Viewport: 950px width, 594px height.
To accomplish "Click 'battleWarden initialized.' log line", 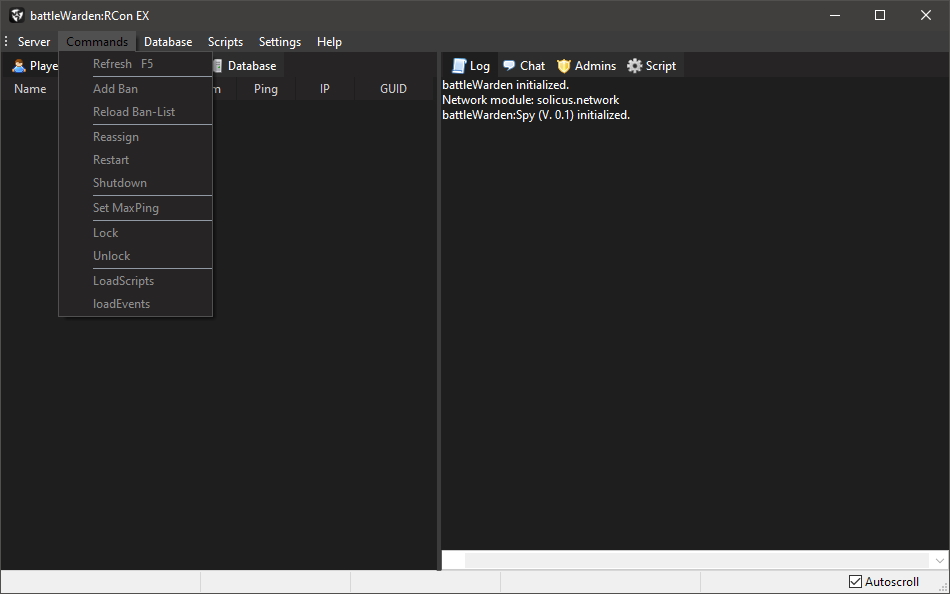I will [505, 85].
